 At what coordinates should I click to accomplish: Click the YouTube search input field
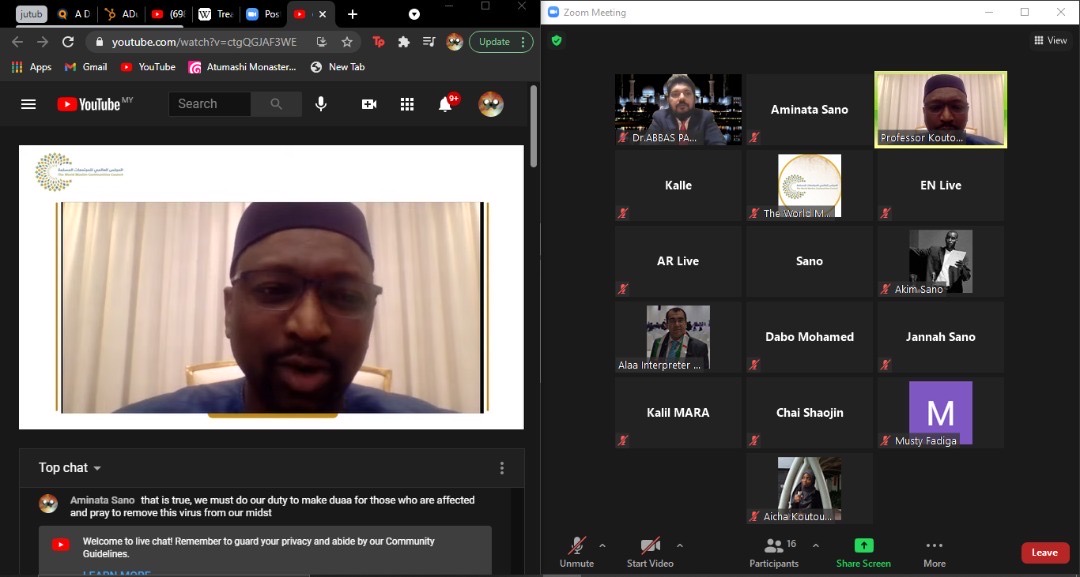(210, 104)
